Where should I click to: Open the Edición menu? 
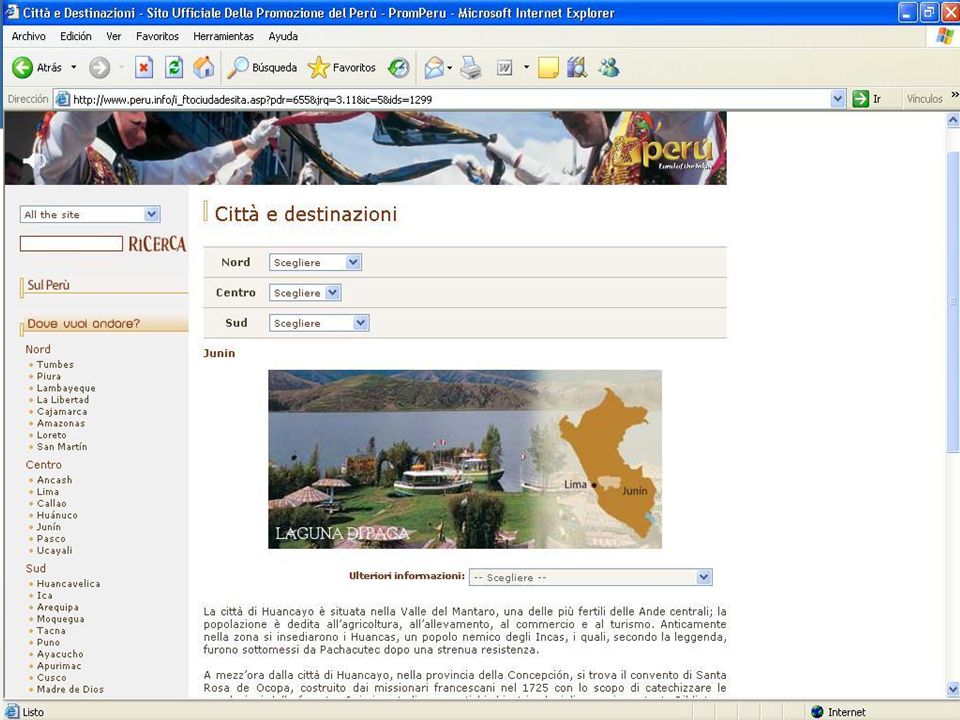pos(76,36)
